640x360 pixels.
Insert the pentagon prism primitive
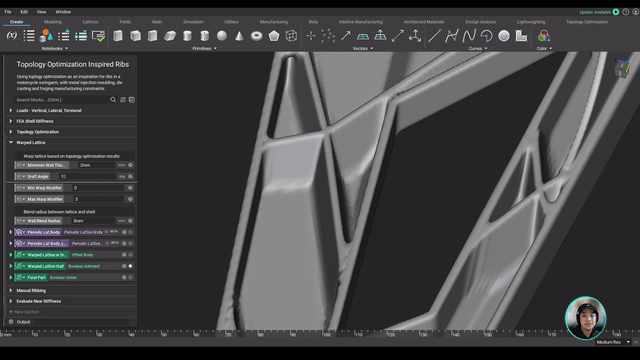click(x=274, y=36)
